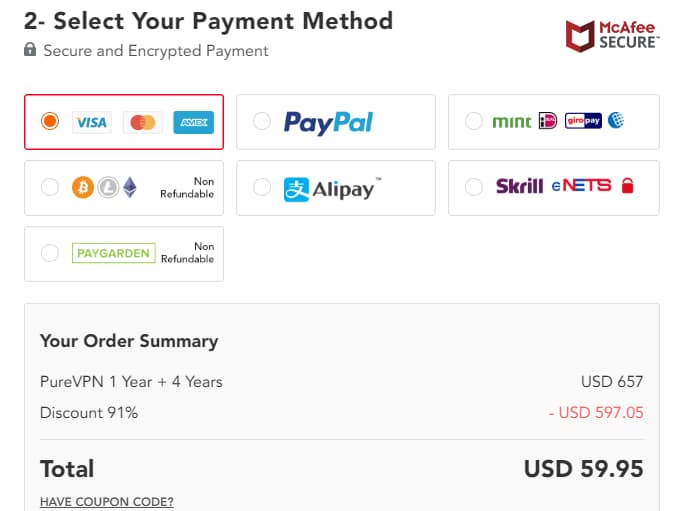Screen dimensions: 674x511
Task: Select the credit card radio button
Action: point(50,122)
